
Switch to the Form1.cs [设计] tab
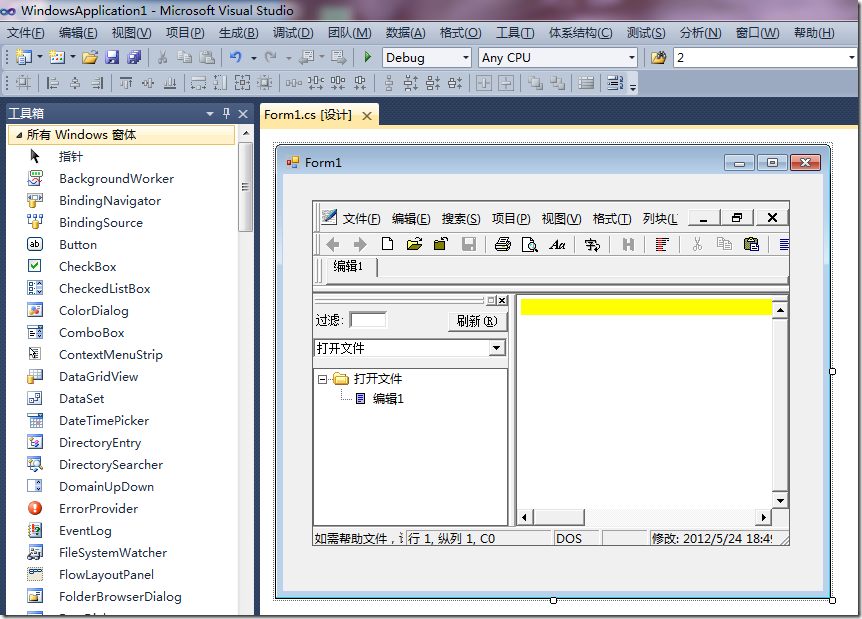tap(307, 115)
